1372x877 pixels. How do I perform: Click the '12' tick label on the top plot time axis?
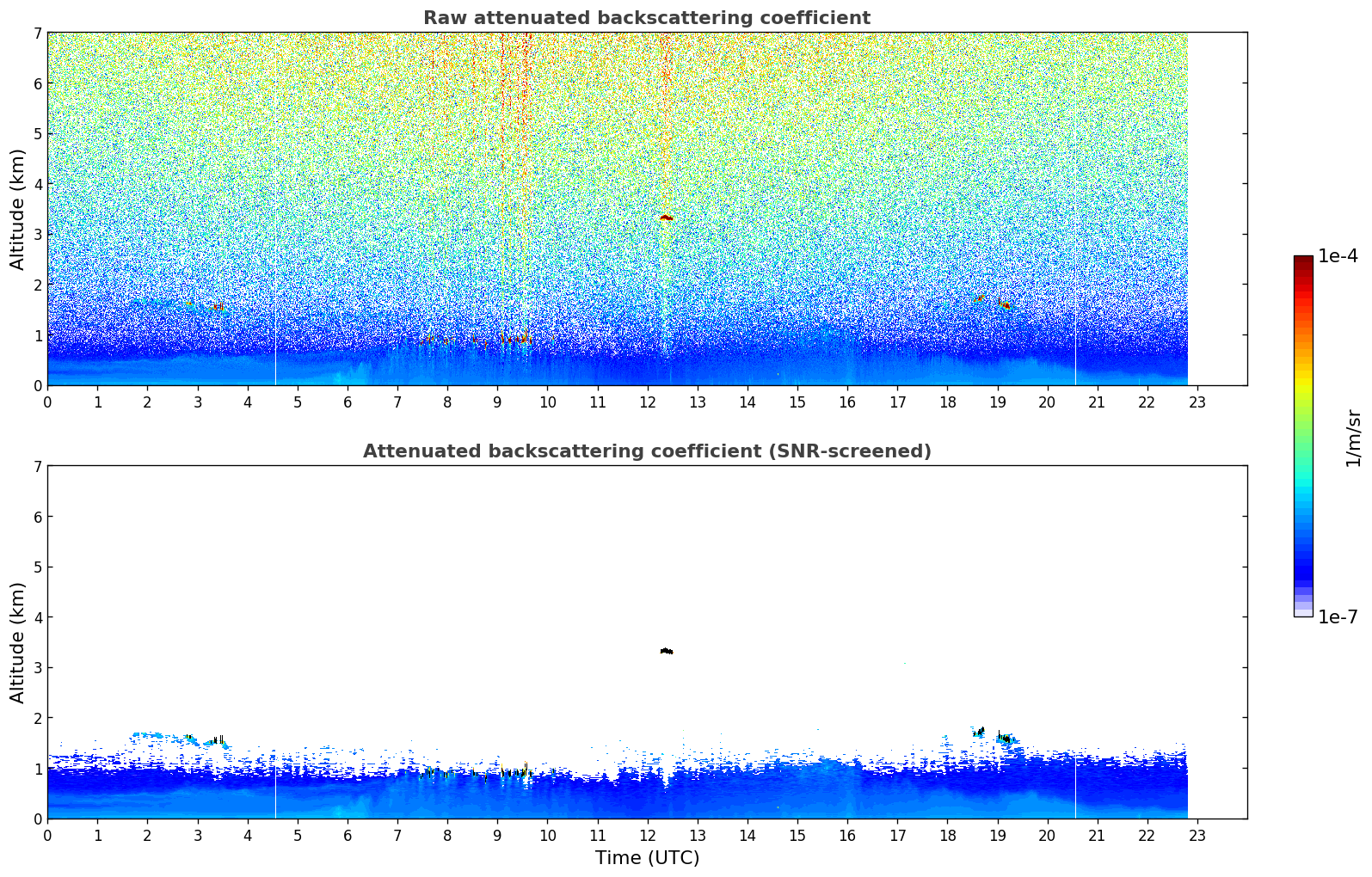coord(647,402)
